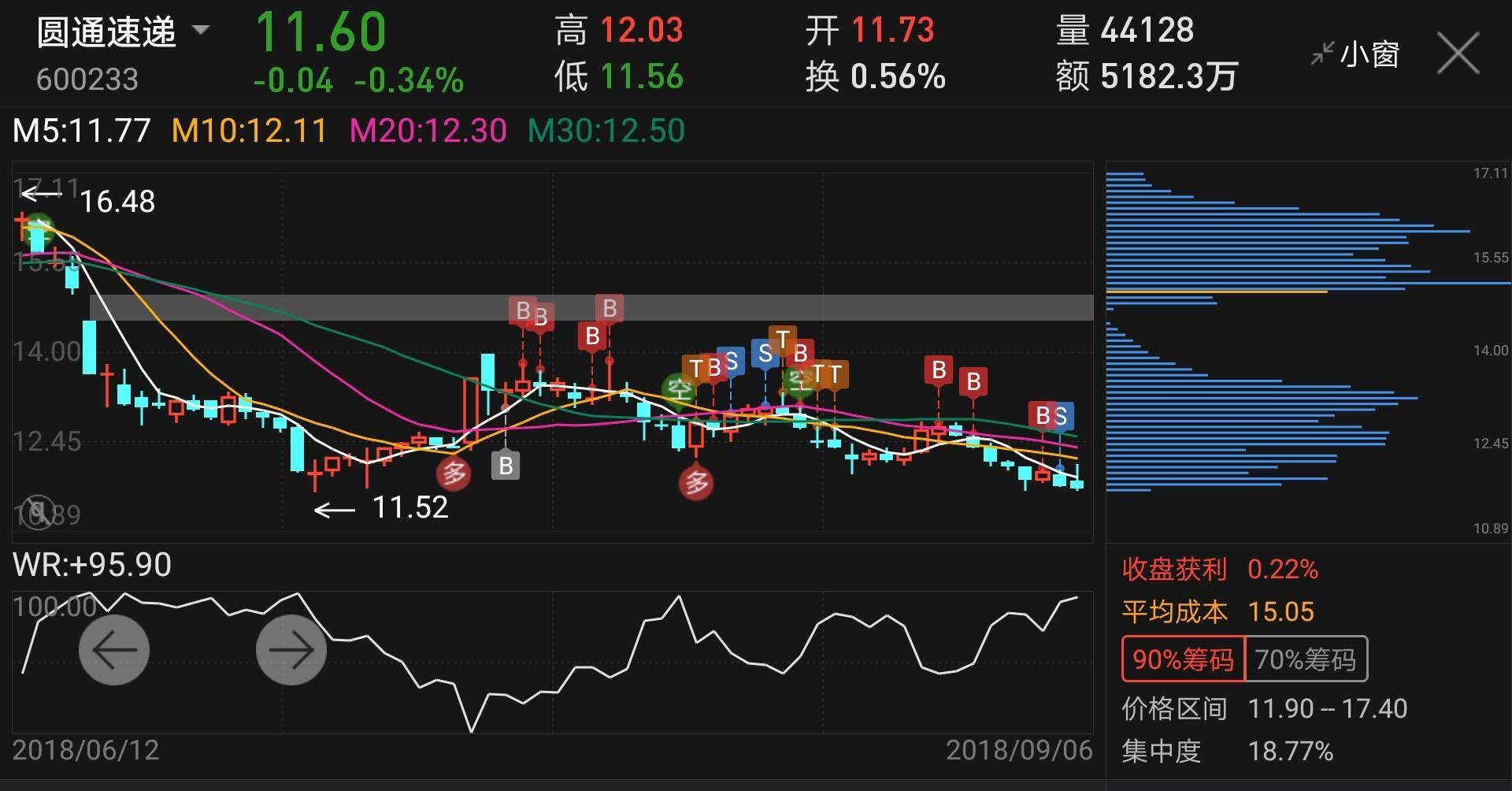Click the end date 2018/09/06

[x=1019, y=749]
